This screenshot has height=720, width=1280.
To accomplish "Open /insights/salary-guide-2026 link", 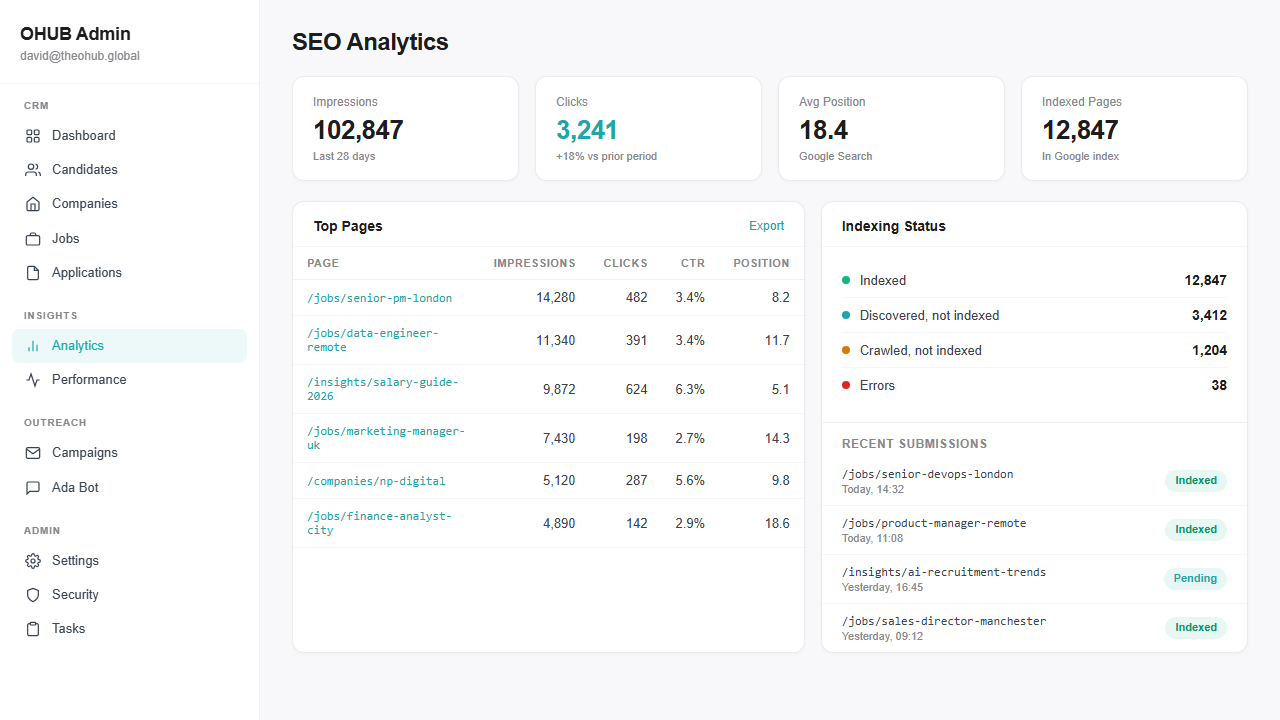I will pyautogui.click(x=383, y=389).
